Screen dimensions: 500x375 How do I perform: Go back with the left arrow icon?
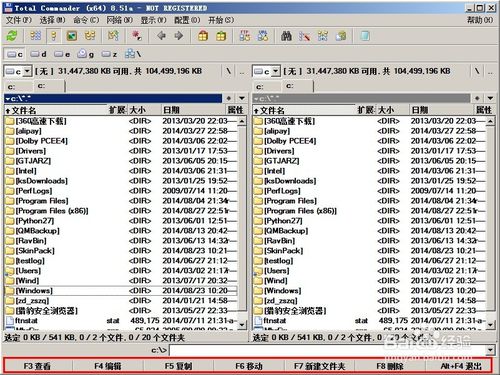click(x=161, y=36)
